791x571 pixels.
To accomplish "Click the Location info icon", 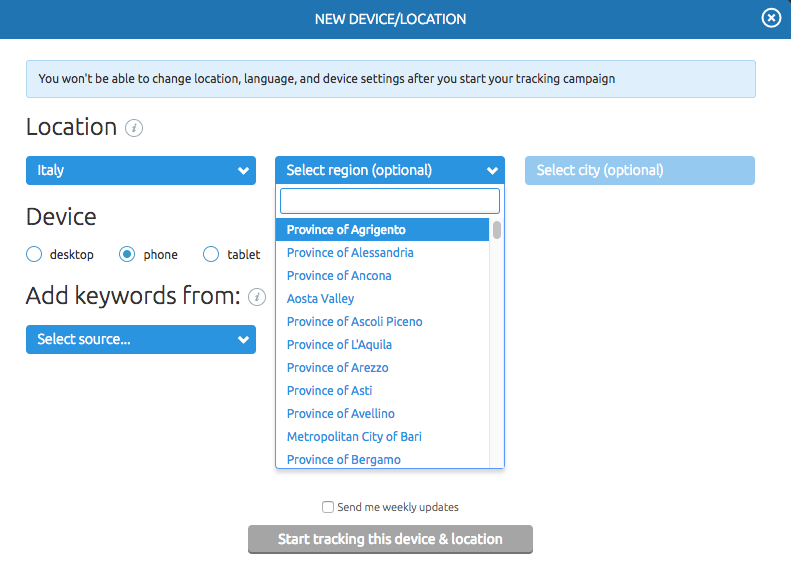I will (134, 128).
